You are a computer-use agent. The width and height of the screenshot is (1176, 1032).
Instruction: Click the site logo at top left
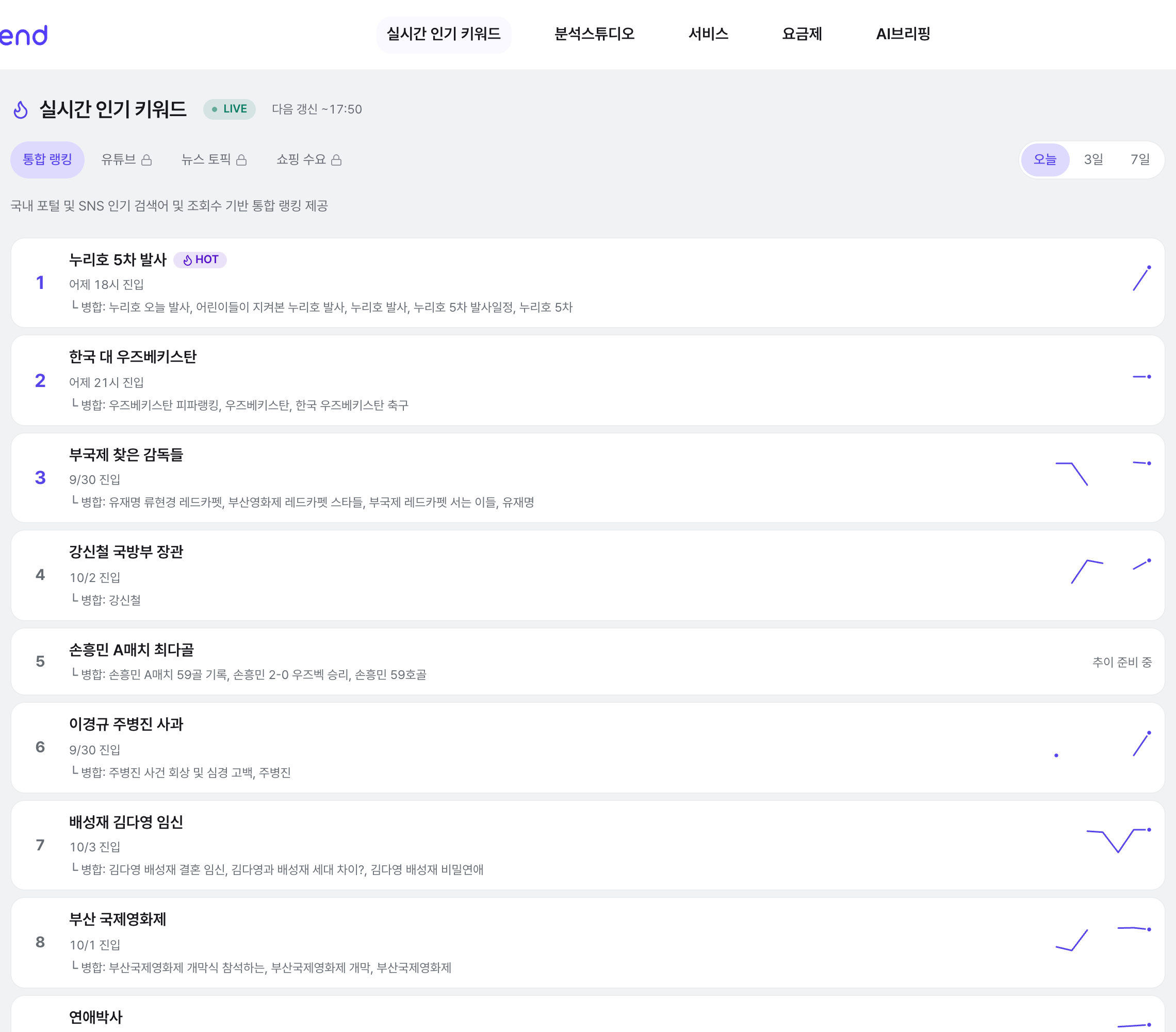tap(24, 35)
